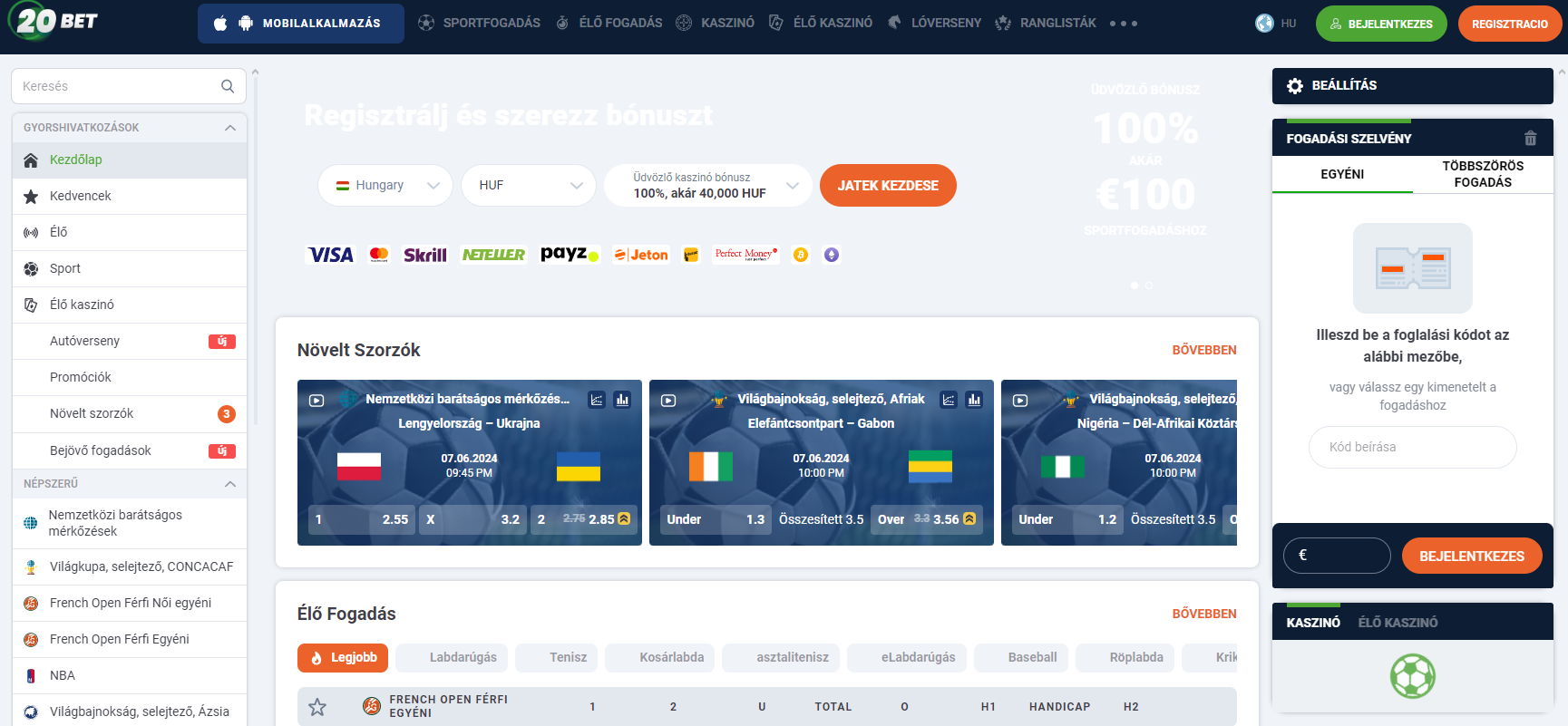Click bar chart icon on Elefántcsontpart – Gabon card
This screenshot has width=1568, height=726.
point(974,400)
